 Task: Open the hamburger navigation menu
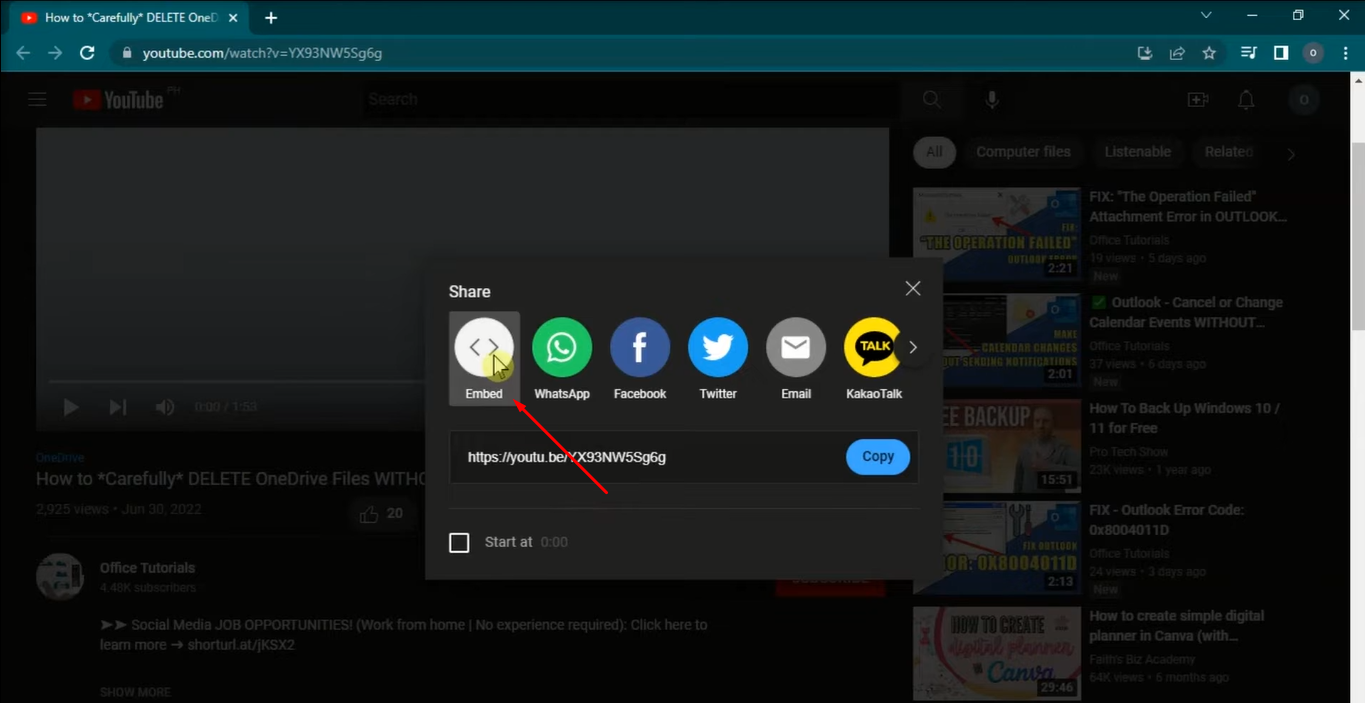click(x=37, y=99)
